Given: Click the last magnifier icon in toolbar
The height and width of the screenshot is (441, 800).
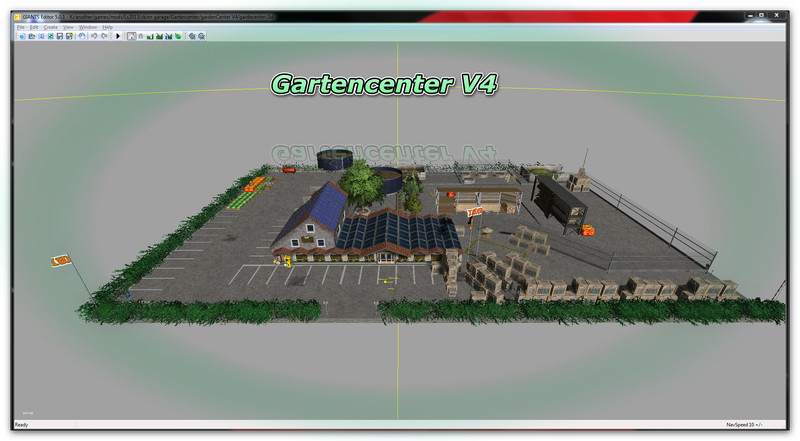Looking at the screenshot, I should [201, 36].
